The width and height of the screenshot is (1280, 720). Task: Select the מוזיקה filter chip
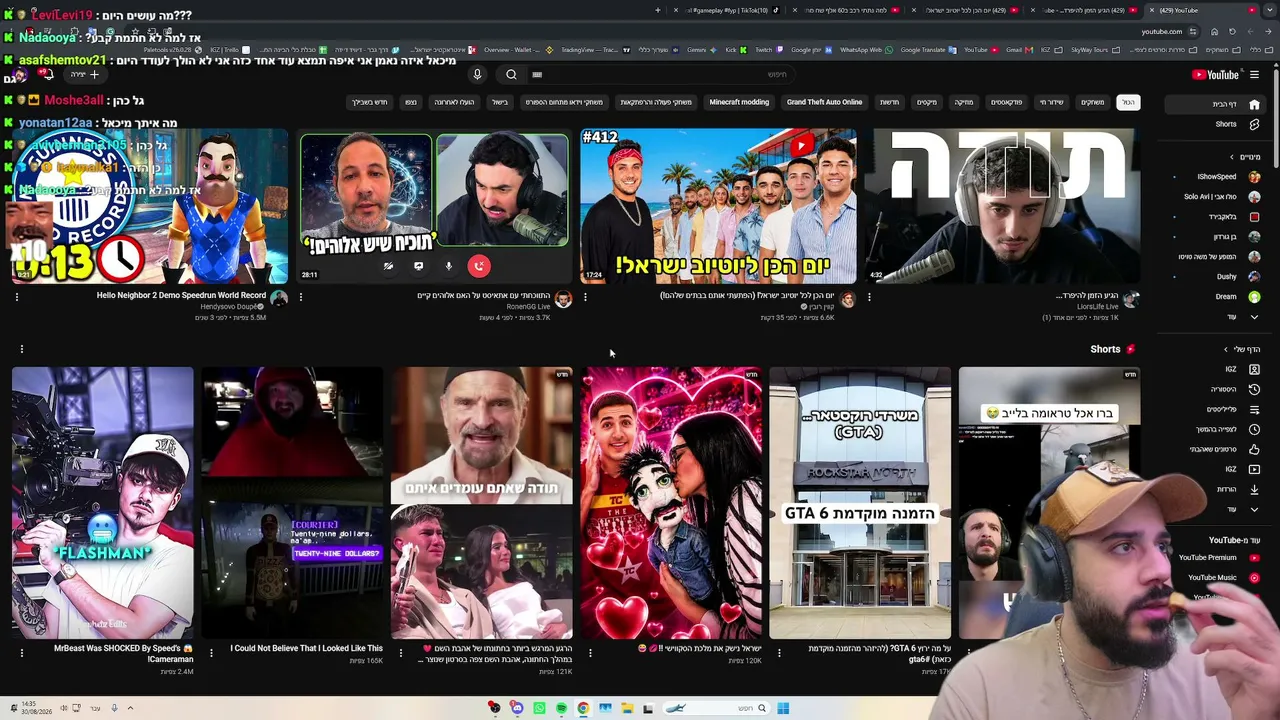(963, 102)
